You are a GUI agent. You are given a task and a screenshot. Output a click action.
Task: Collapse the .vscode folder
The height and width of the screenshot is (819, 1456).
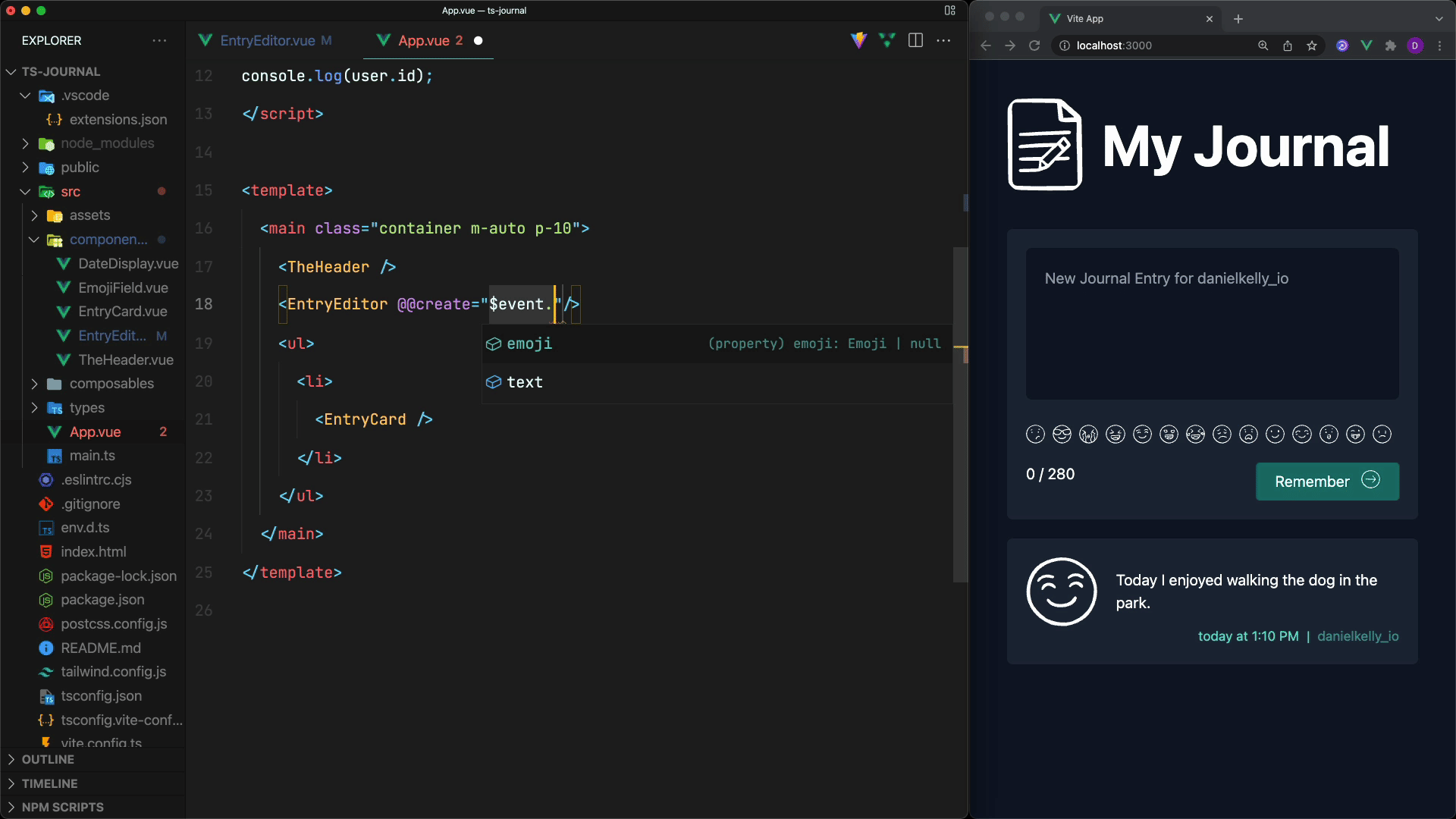[25, 96]
